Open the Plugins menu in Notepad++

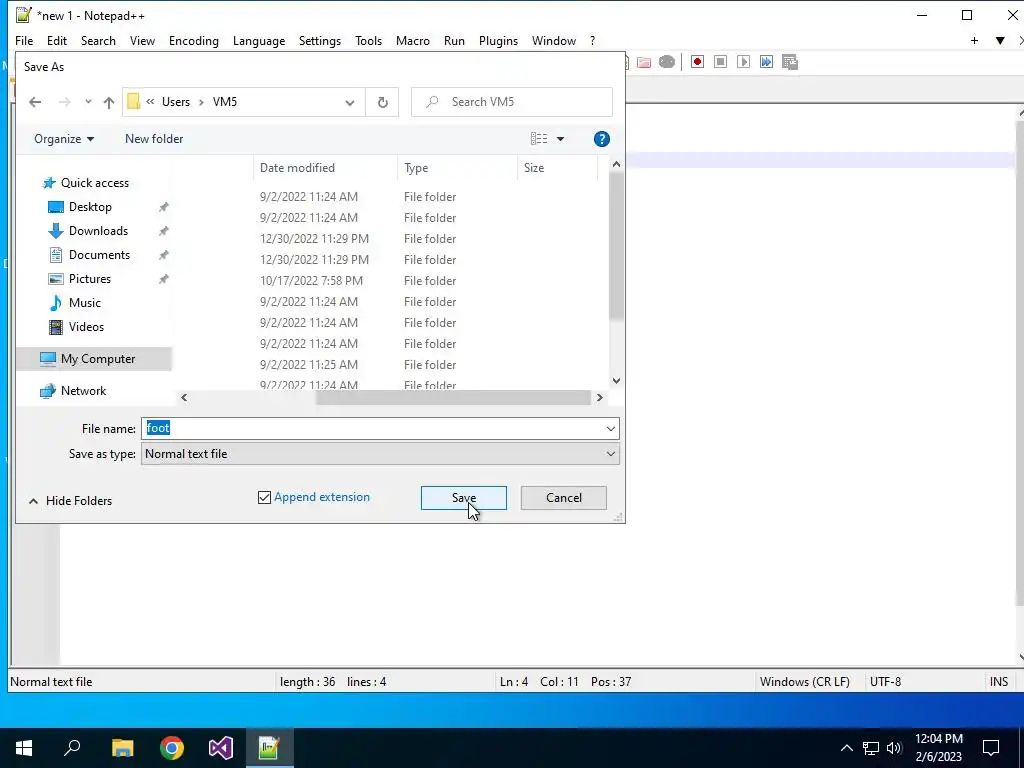[x=498, y=40]
